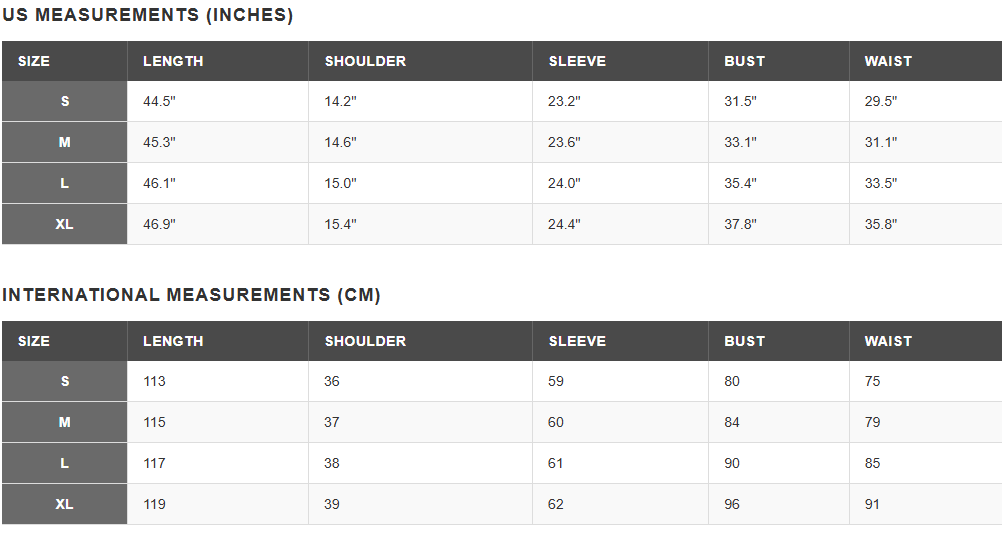Select size S row in the inches table
1003x538 pixels.
[65, 101]
